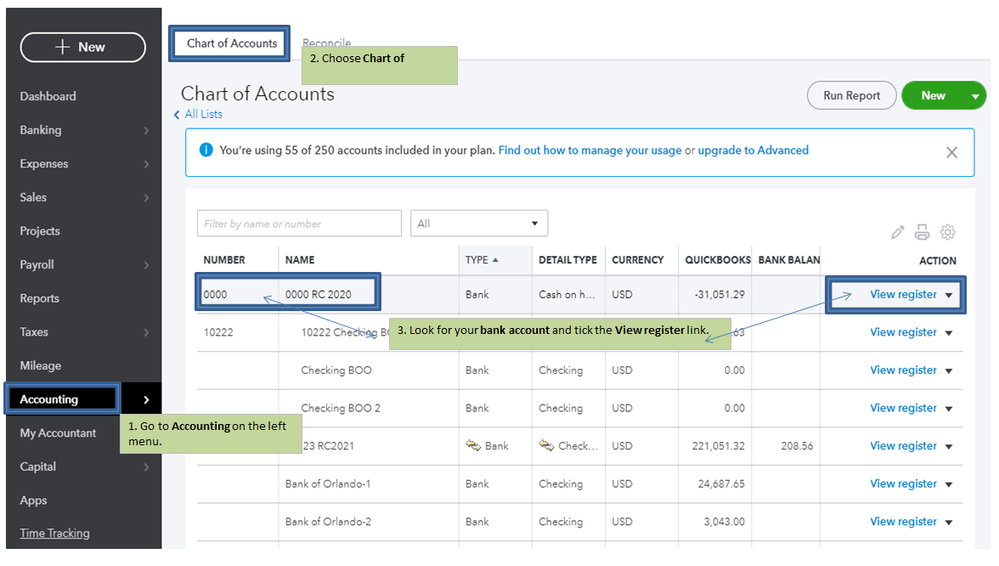Open the green New button dropdown arrow

(975, 96)
